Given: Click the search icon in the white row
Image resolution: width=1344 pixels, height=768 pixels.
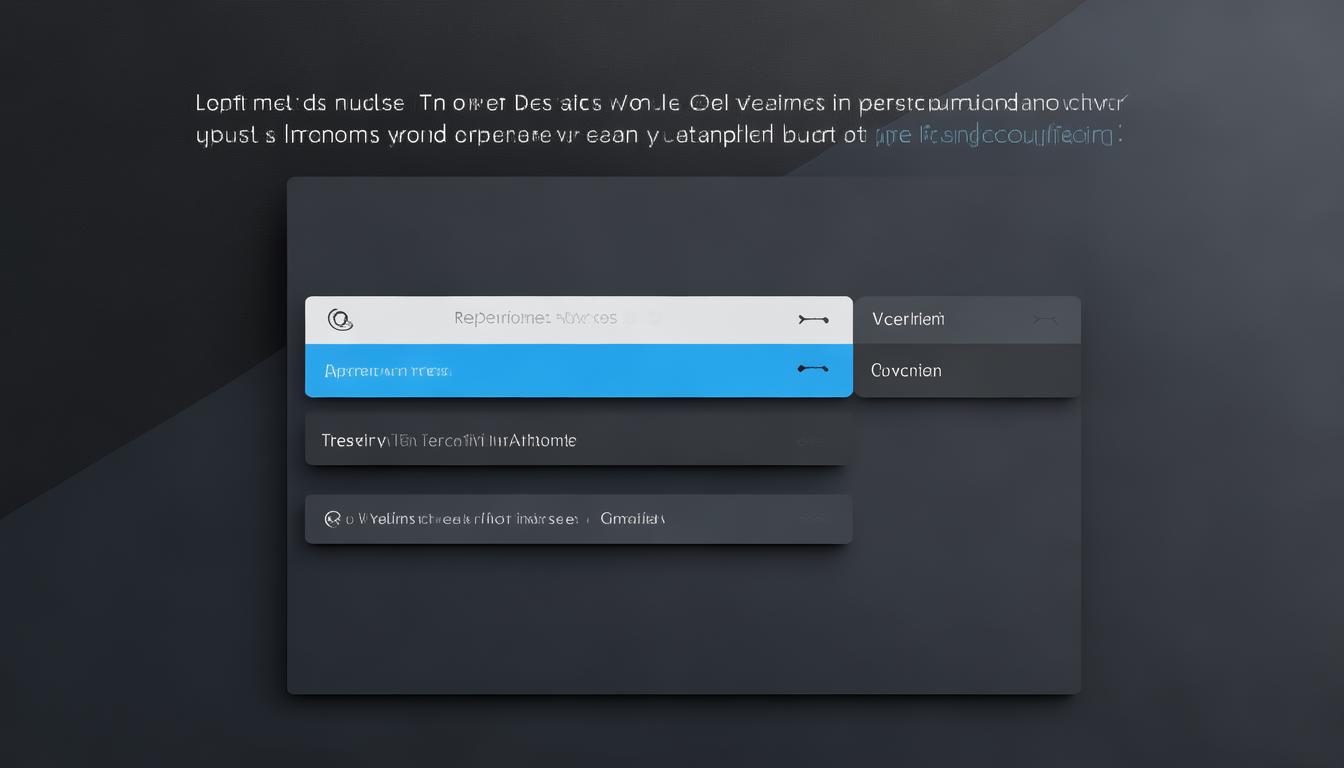Looking at the screenshot, I should click(x=340, y=320).
